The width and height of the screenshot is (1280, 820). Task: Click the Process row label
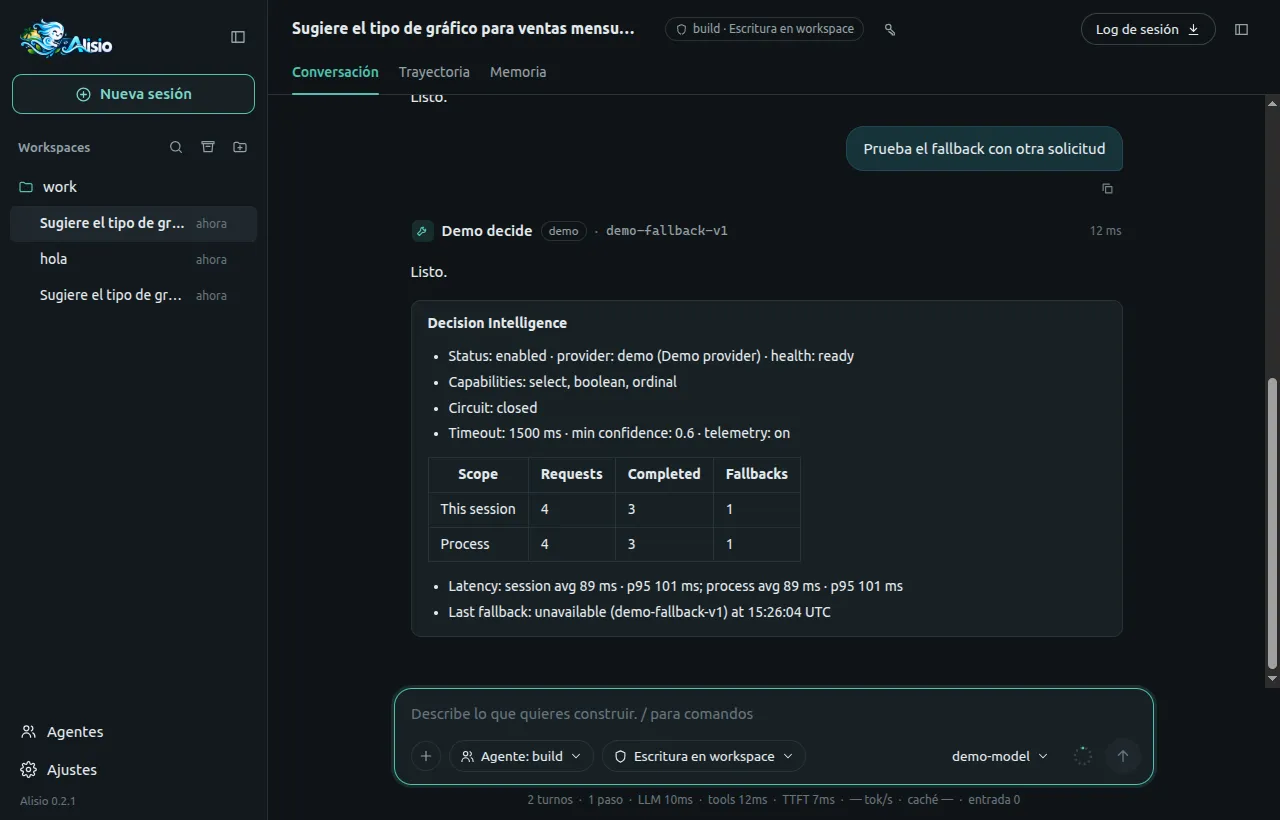[x=465, y=544]
